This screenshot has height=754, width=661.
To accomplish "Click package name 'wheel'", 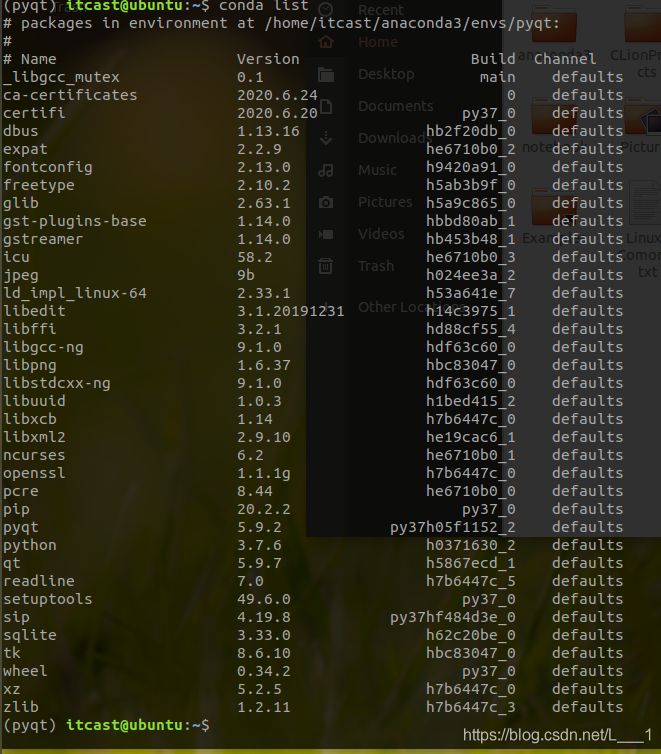I will (25, 671).
